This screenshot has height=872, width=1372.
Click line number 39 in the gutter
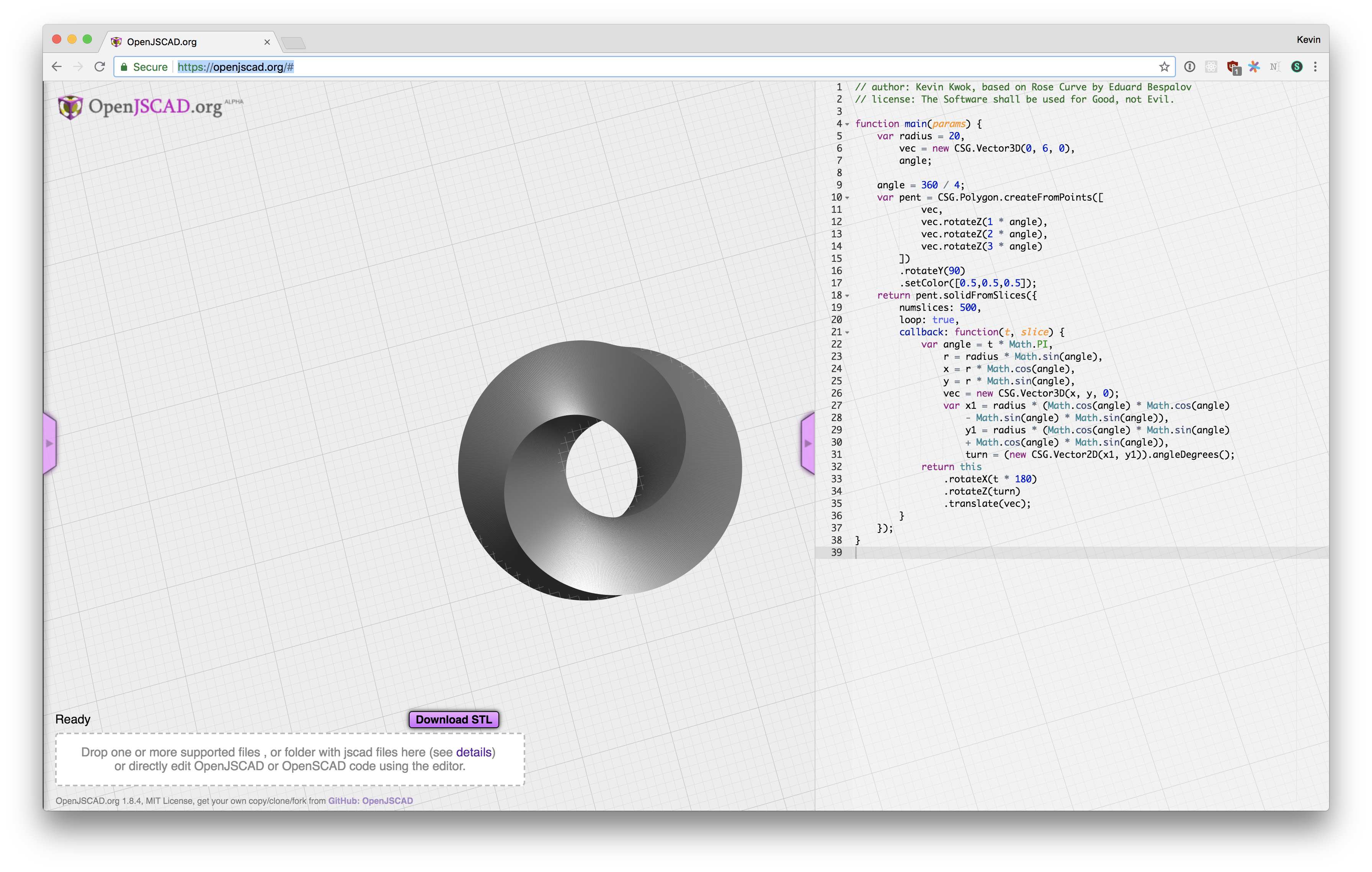coord(836,552)
